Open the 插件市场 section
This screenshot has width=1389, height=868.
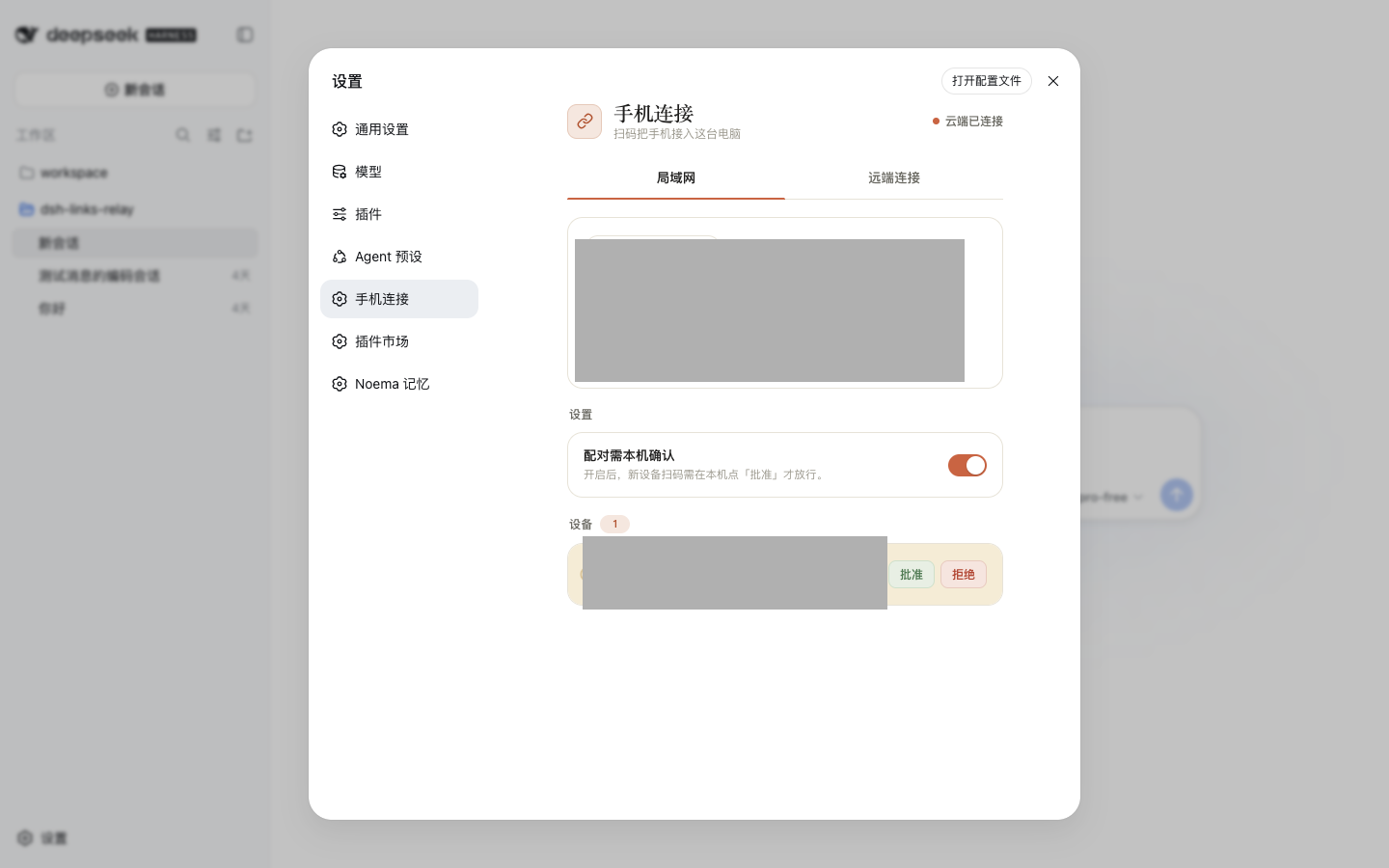[x=398, y=341]
